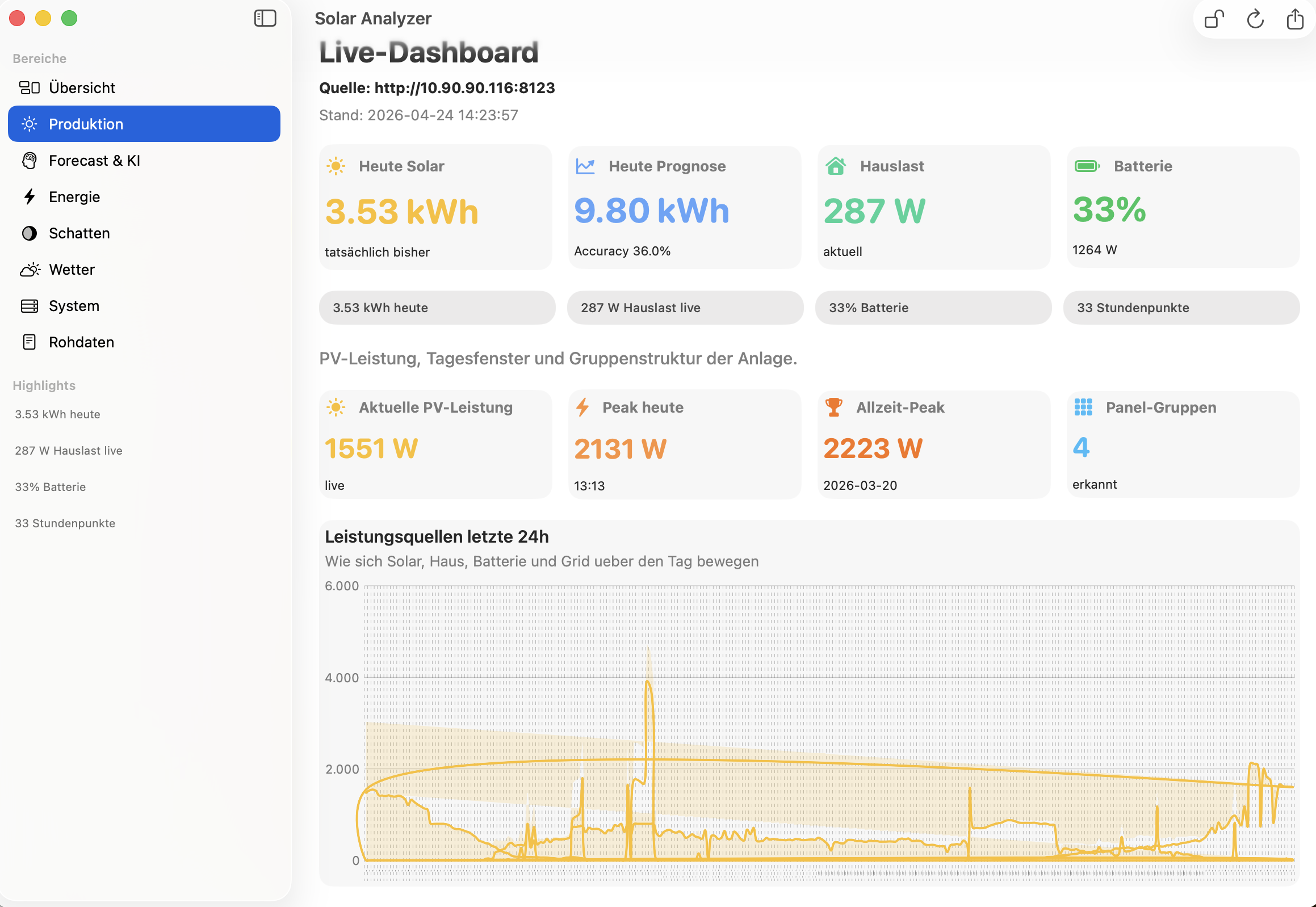
Task: Switch to Forecast & KI section
Action: click(94, 160)
